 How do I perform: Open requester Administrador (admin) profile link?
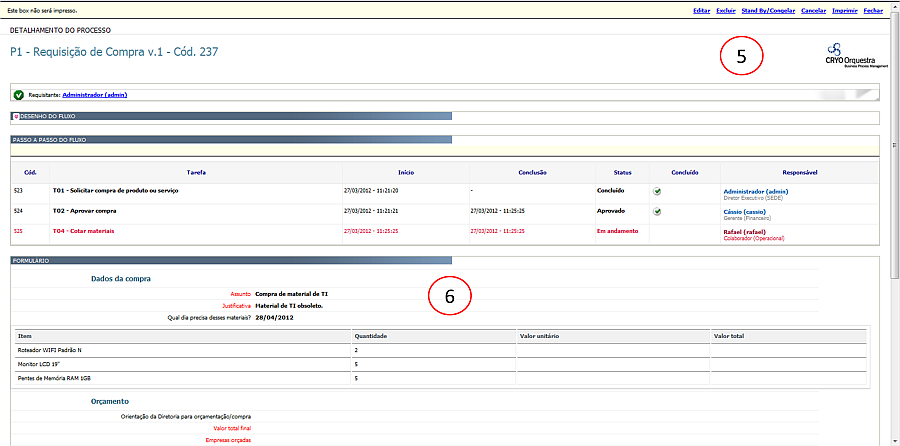point(94,95)
